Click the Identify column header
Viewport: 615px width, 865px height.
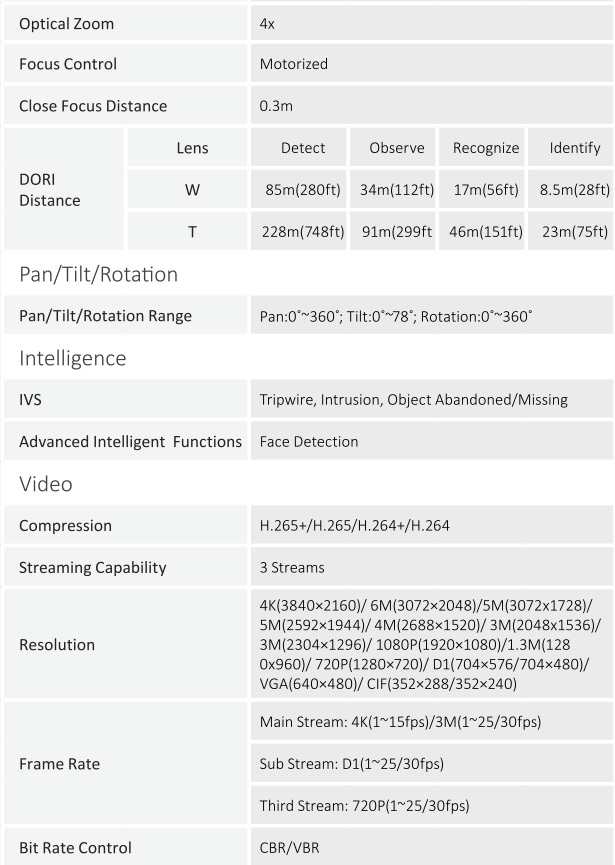571,147
